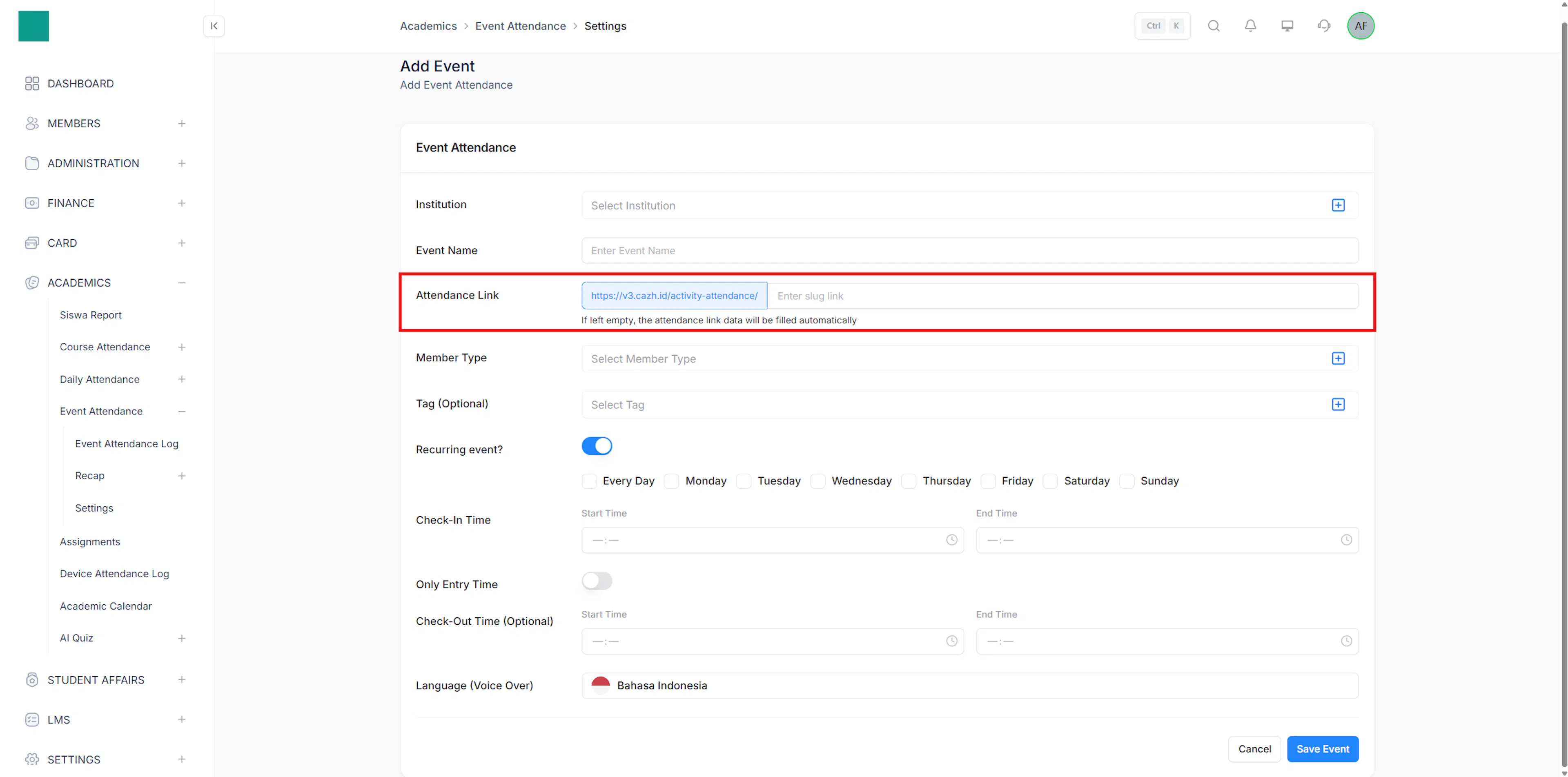
Task: Click clock icon in Check-Out End Time
Action: (x=1346, y=641)
